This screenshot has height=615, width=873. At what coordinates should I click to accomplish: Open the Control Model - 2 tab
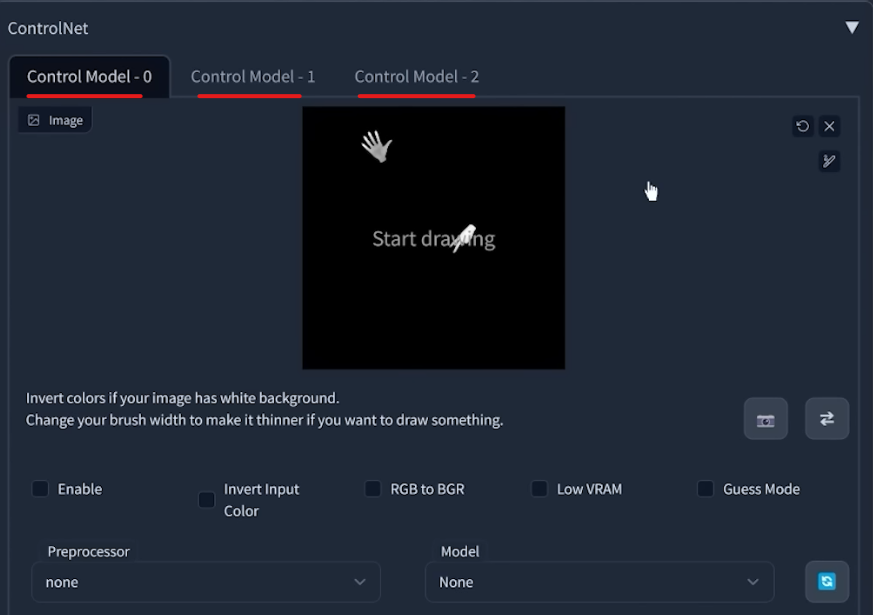pyautogui.click(x=416, y=77)
